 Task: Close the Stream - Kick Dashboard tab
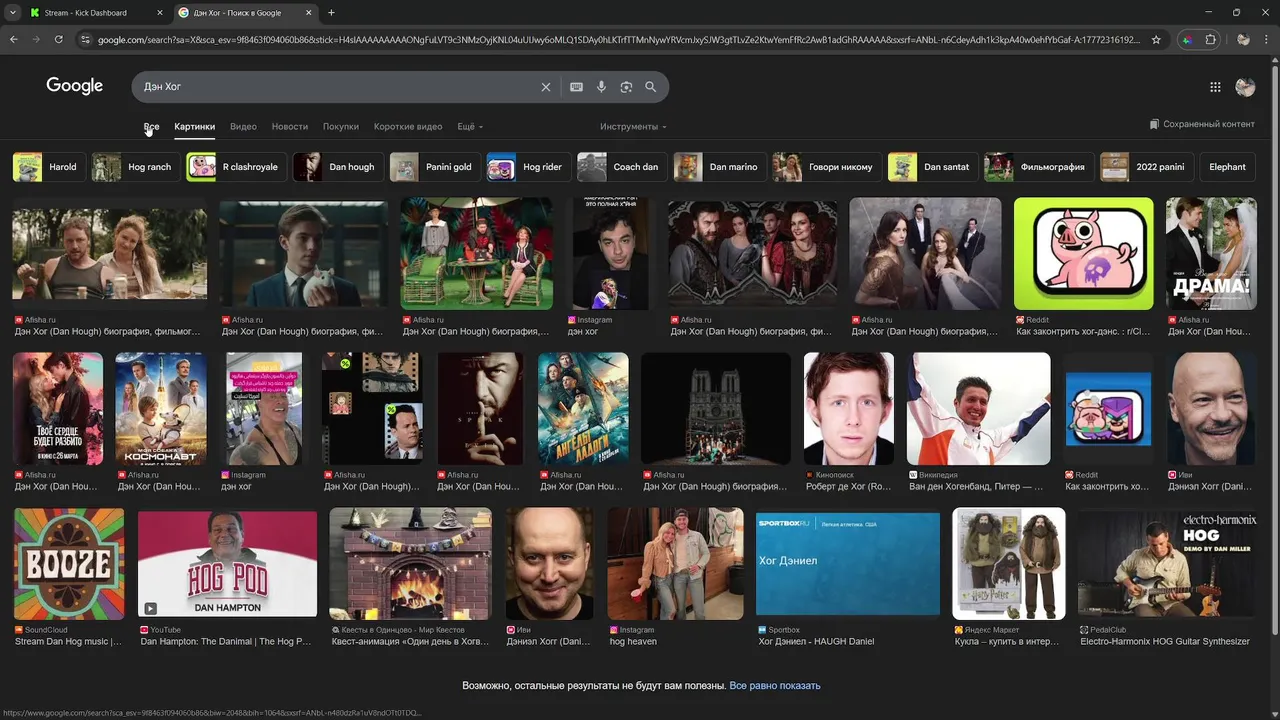pos(159,13)
